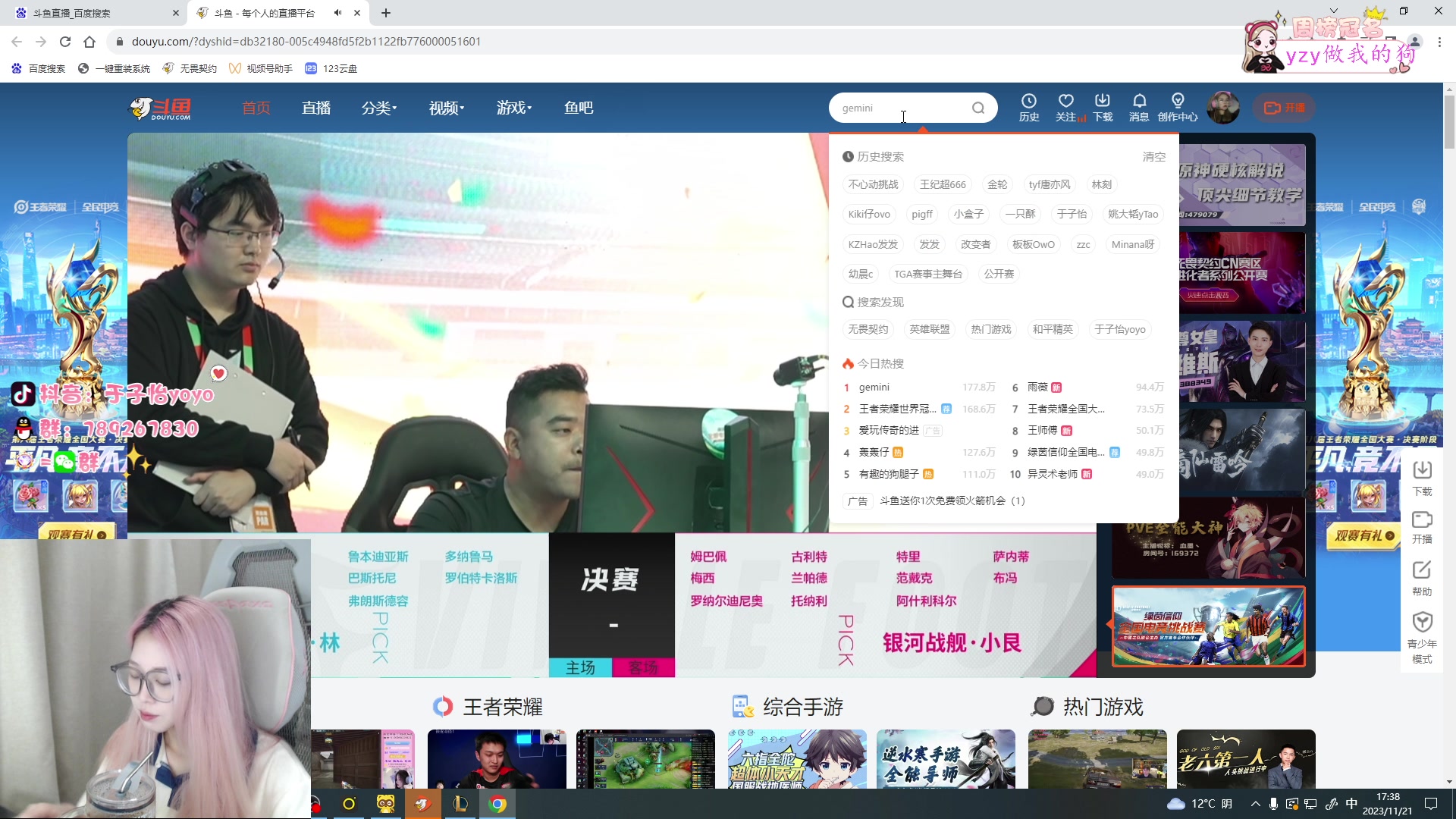Expand the 分类 dropdown menu
The image size is (1456, 819).
tap(379, 108)
